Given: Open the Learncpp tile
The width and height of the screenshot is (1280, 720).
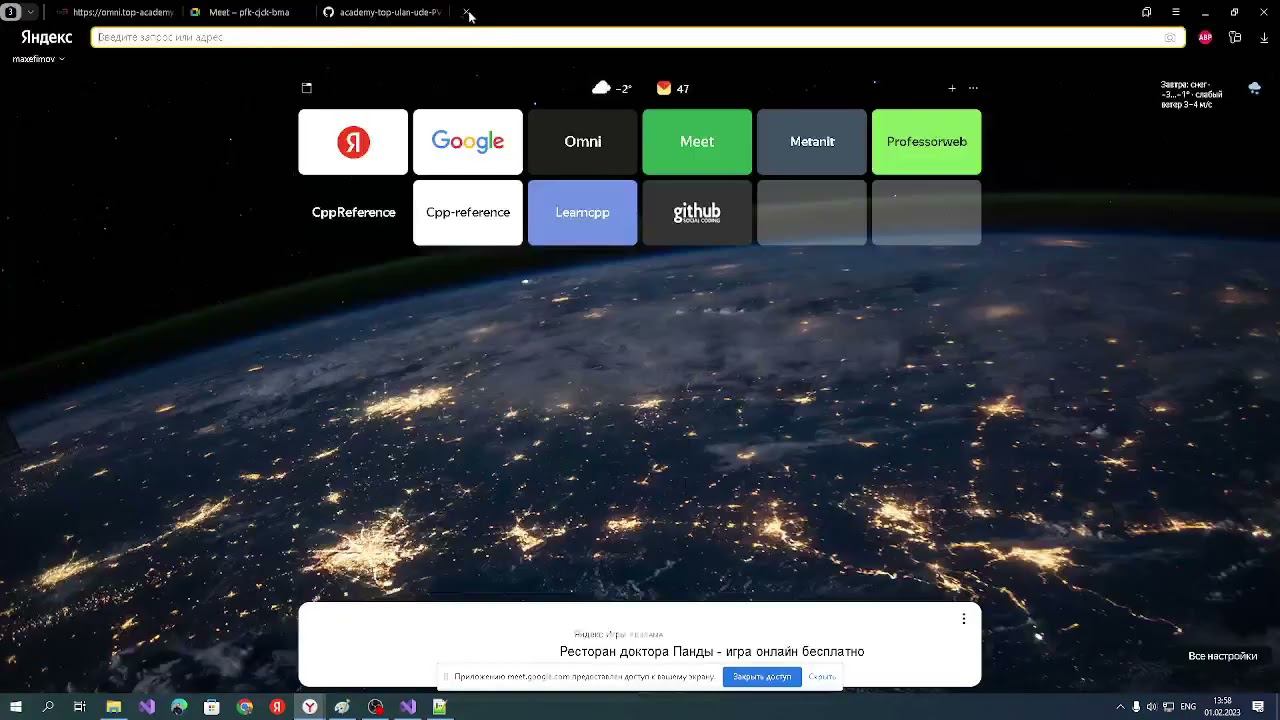Looking at the screenshot, I should (x=582, y=212).
